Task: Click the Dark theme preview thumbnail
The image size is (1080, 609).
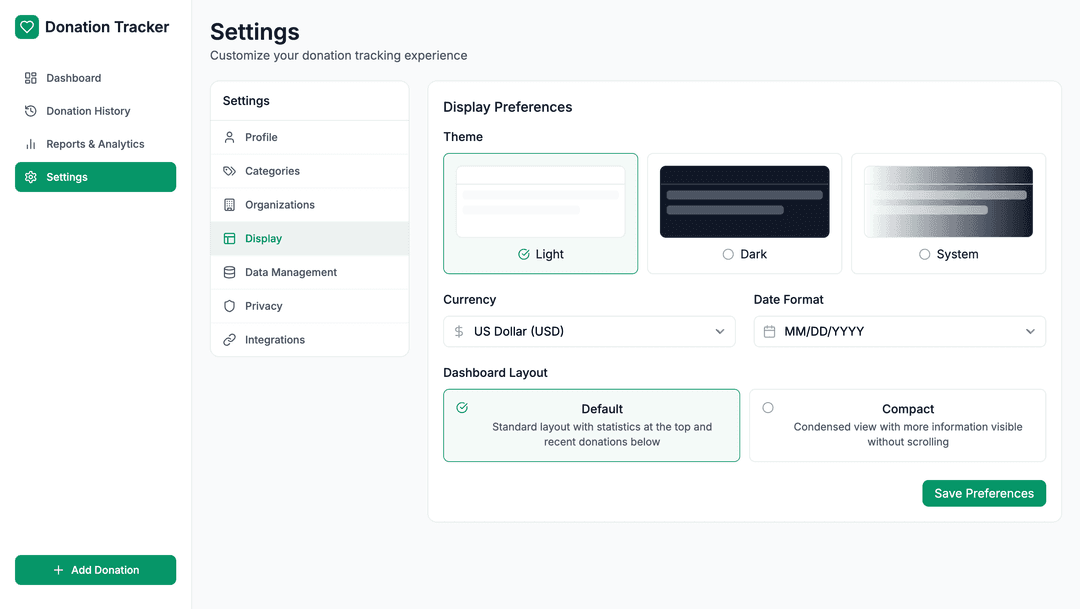Action: pyautogui.click(x=744, y=202)
